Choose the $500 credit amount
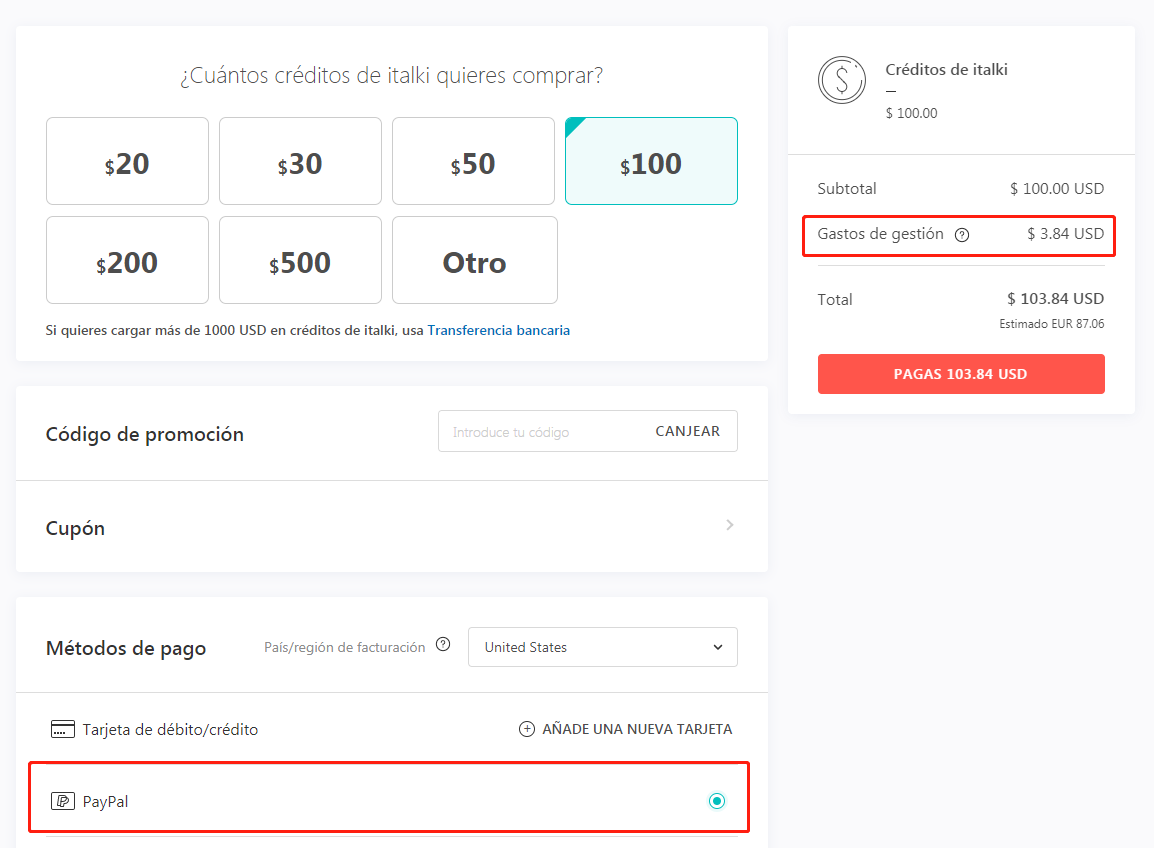The width and height of the screenshot is (1154, 848). pyautogui.click(x=300, y=260)
